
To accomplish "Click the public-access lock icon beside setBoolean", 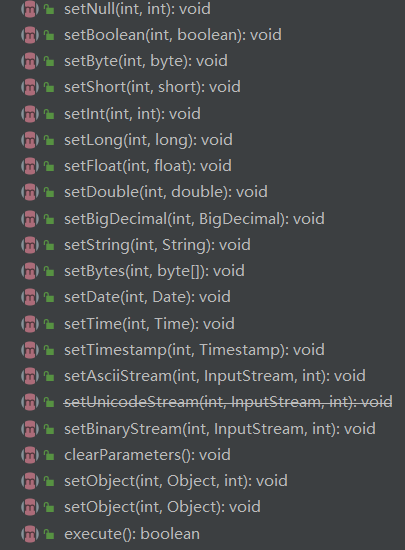I will (49, 35).
